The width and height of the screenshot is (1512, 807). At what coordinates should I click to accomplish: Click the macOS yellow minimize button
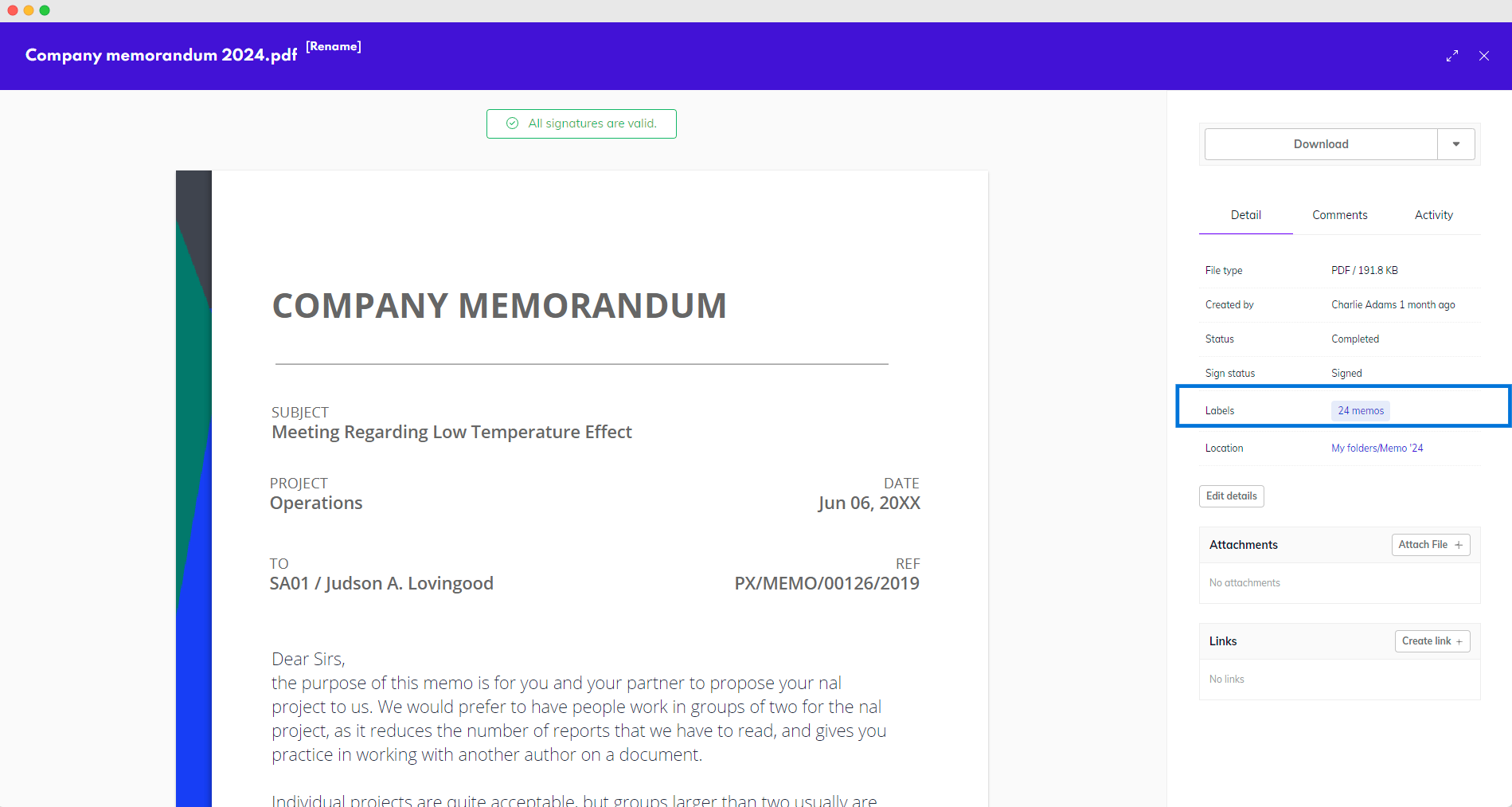click(x=29, y=10)
